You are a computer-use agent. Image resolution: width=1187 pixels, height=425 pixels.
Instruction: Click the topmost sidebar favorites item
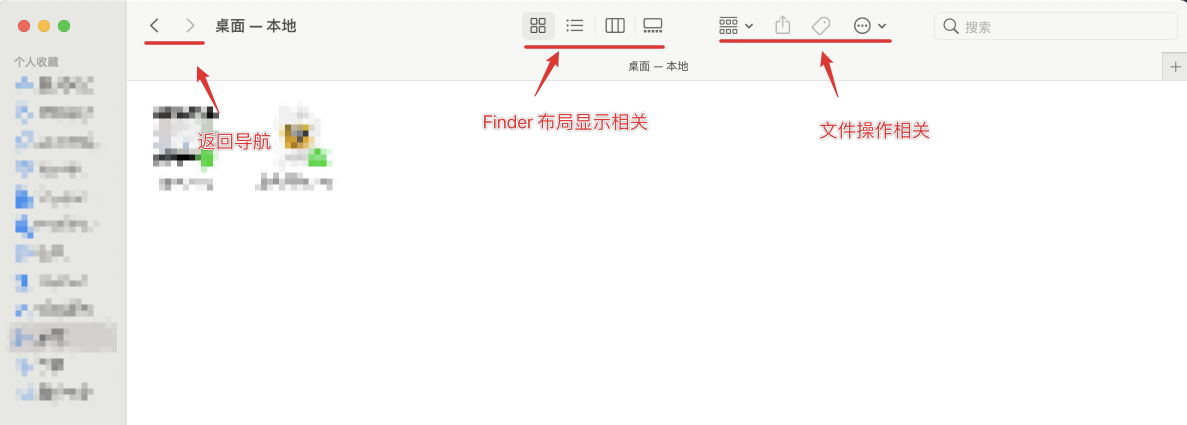pos(57,86)
